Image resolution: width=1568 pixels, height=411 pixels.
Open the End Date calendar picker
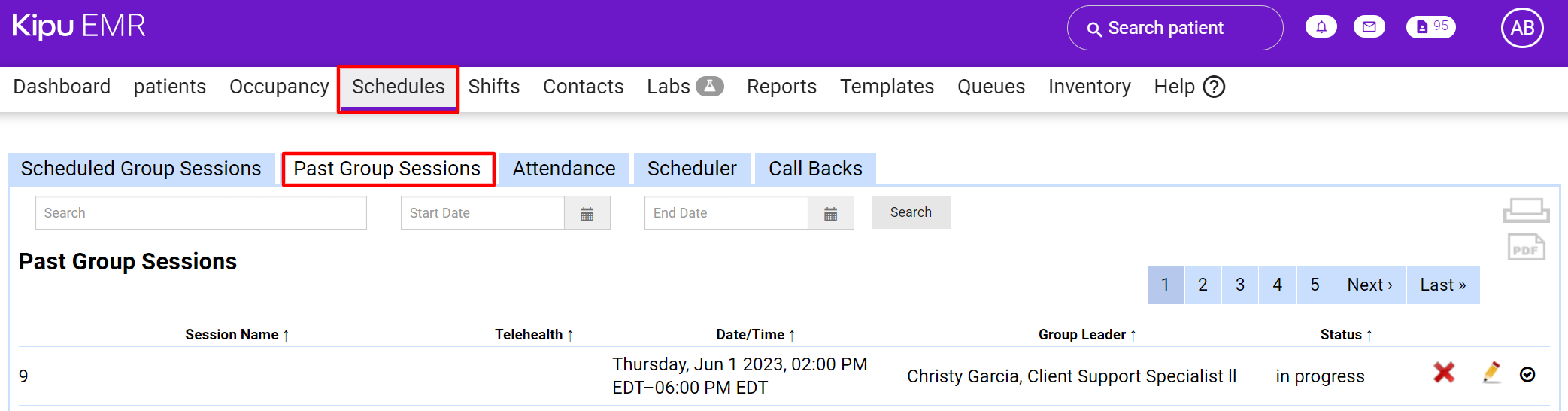point(830,214)
